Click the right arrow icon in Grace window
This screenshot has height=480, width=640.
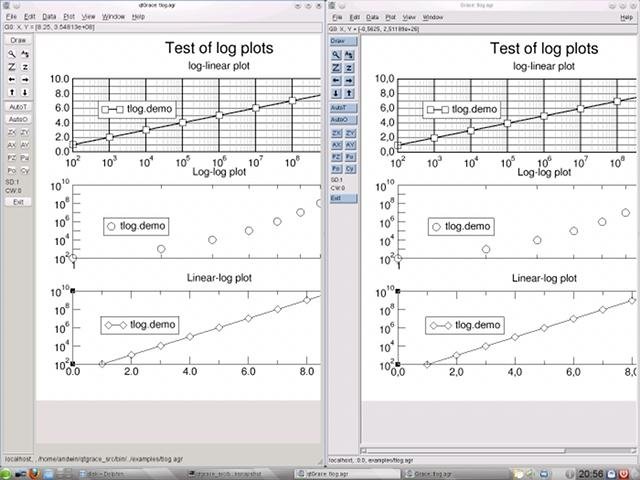tap(349, 81)
